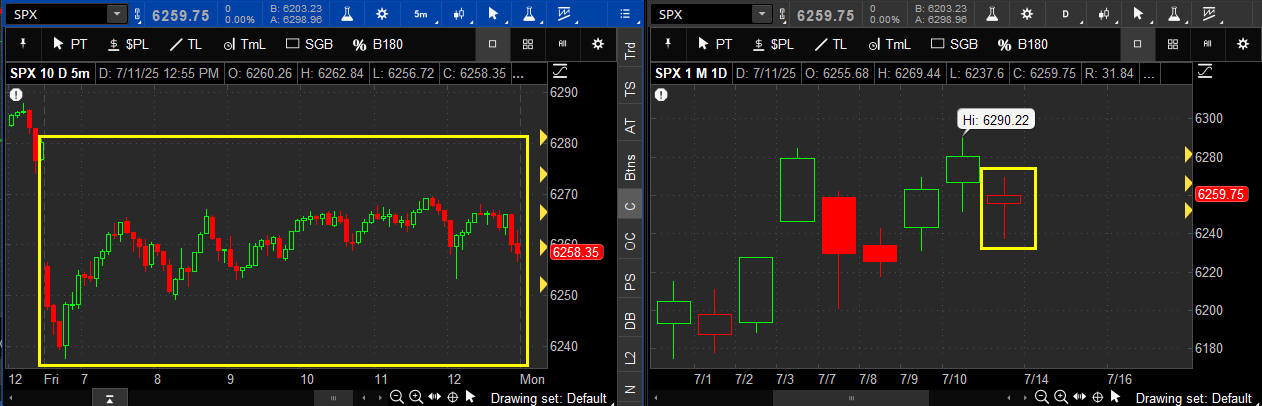Click exclamation alert icon in left chart
1262x406 pixels.
click(17, 94)
